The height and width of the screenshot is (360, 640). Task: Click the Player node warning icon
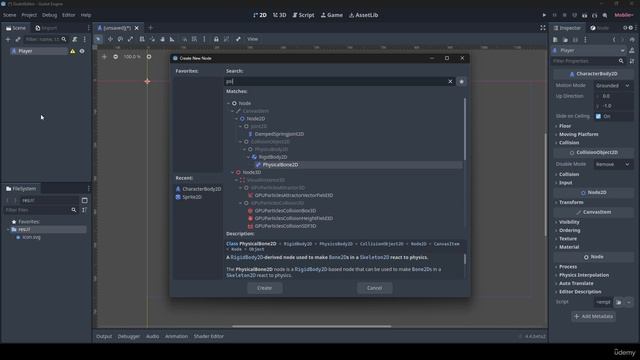73,51
